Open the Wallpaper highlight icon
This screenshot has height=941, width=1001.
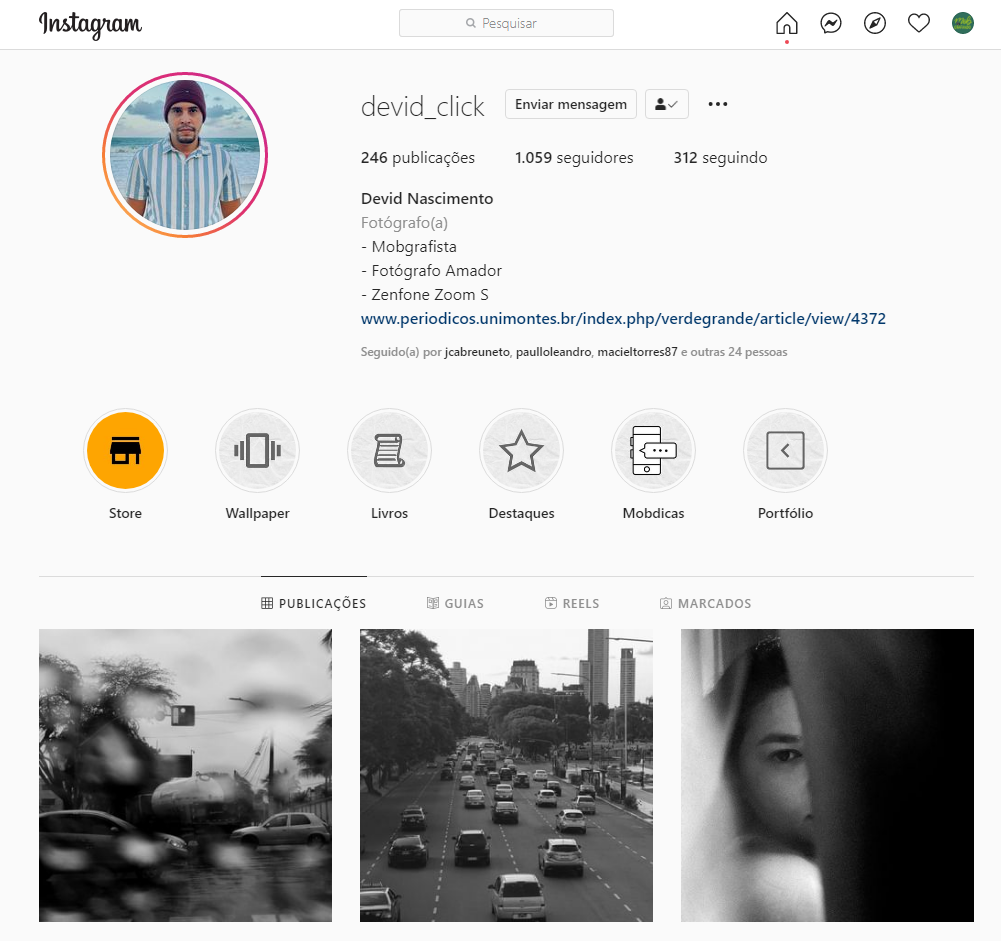[257, 450]
